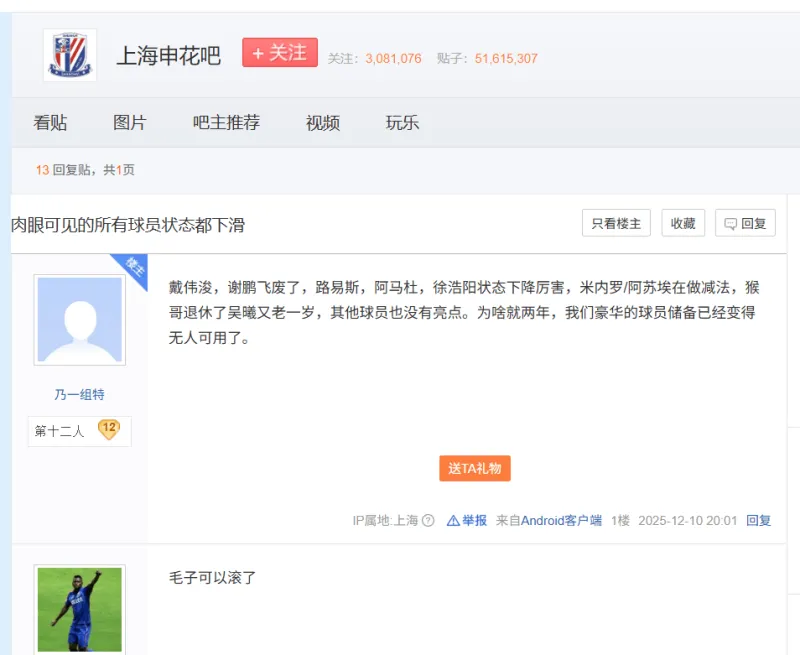Screen dimensions: 800x655
Task: Click the 收藏 button to bookmark thread
Action: click(x=683, y=224)
